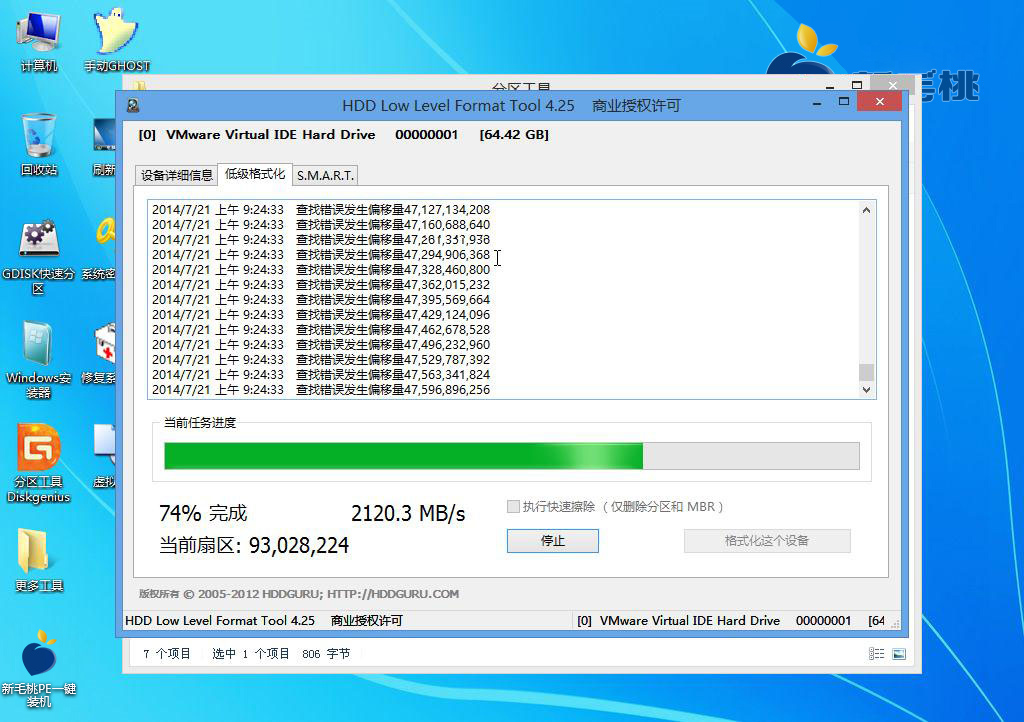Close the HDD Low Level Format Tool window
The height and width of the screenshot is (722, 1024).
click(x=880, y=101)
